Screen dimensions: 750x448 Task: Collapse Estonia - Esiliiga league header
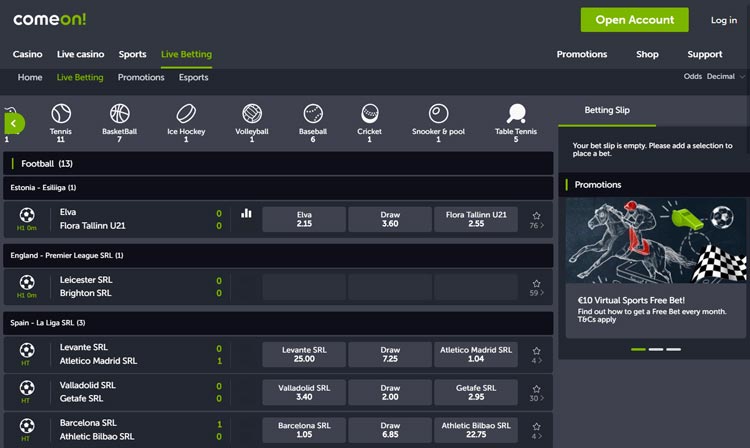click(x=278, y=188)
